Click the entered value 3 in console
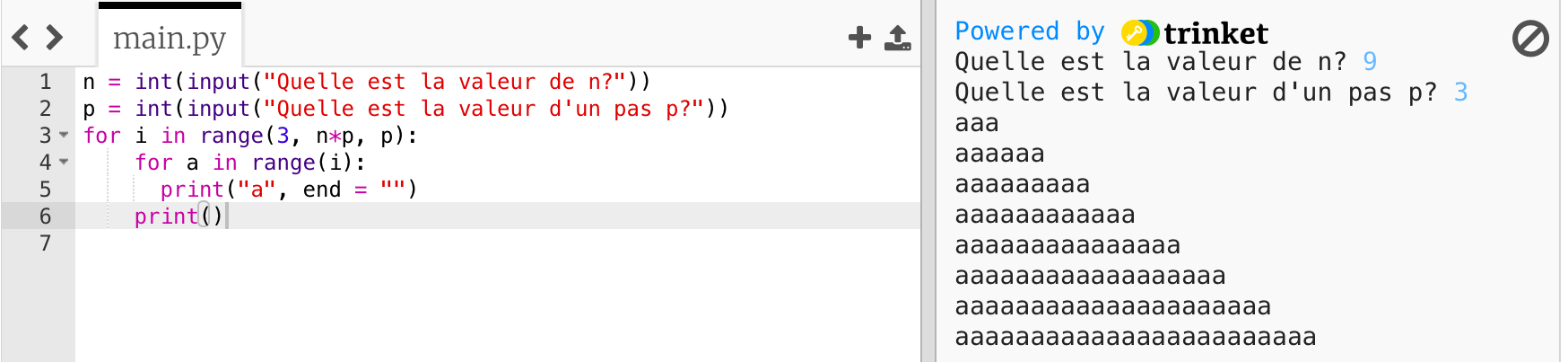Screen dimensions: 1568x362 click(1460, 93)
